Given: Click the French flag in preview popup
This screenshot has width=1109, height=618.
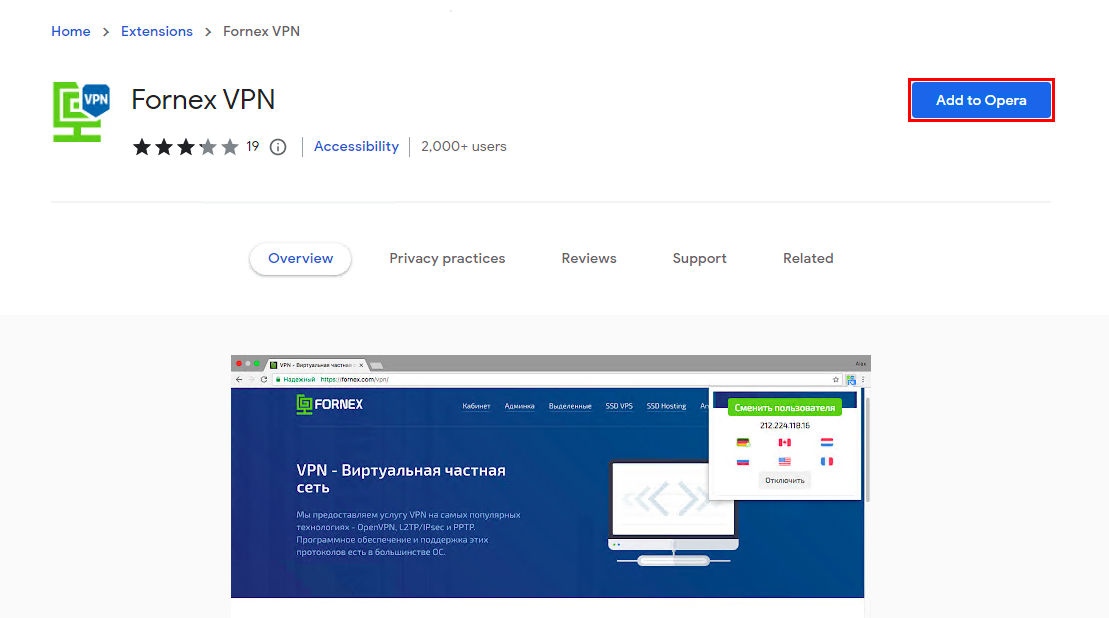Looking at the screenshot, I should 827,462.
